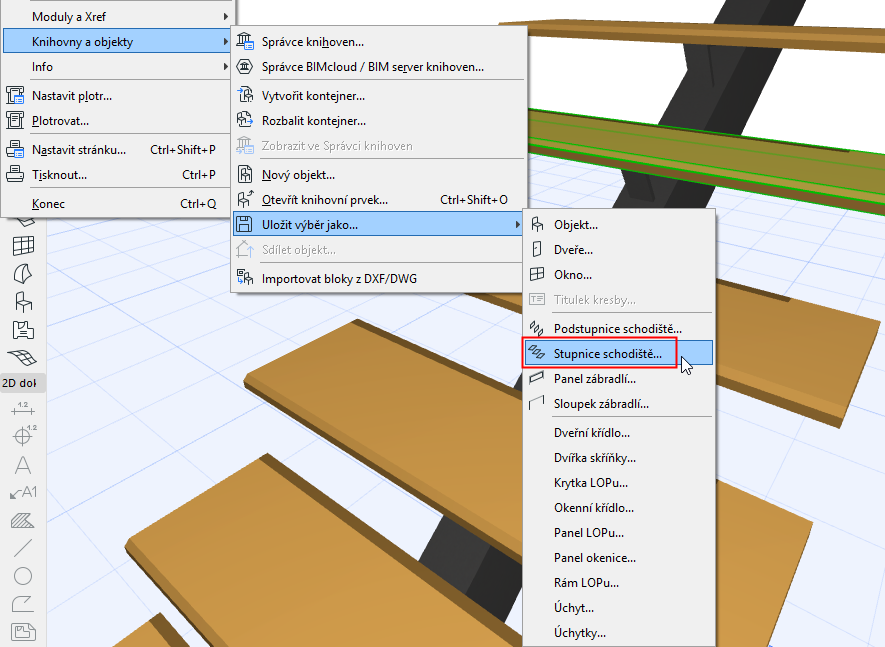Image resolution: width=885 pixels, height=647 pixels.
Task: Choose the Line tool in toolbox
Action: coord(23,548)
